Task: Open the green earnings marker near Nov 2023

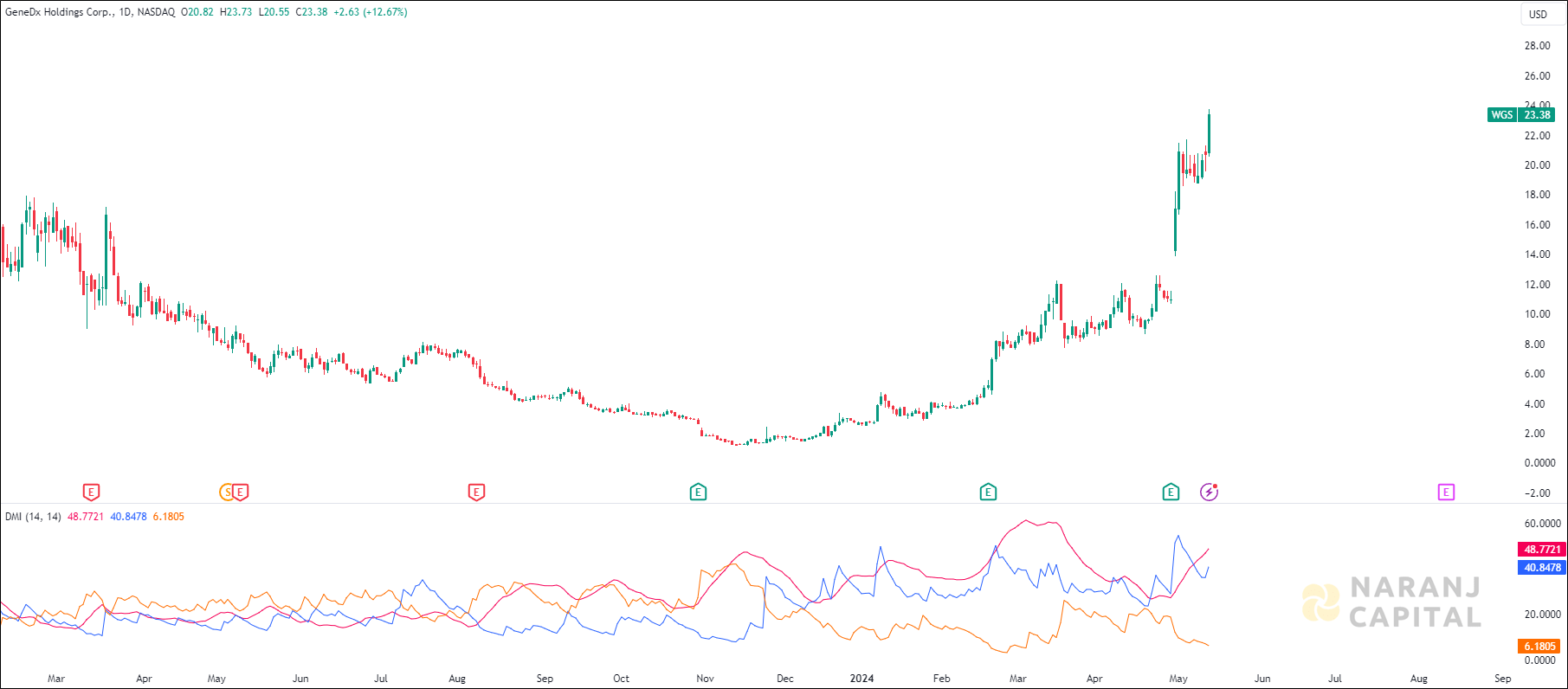Action: point(699,493)
